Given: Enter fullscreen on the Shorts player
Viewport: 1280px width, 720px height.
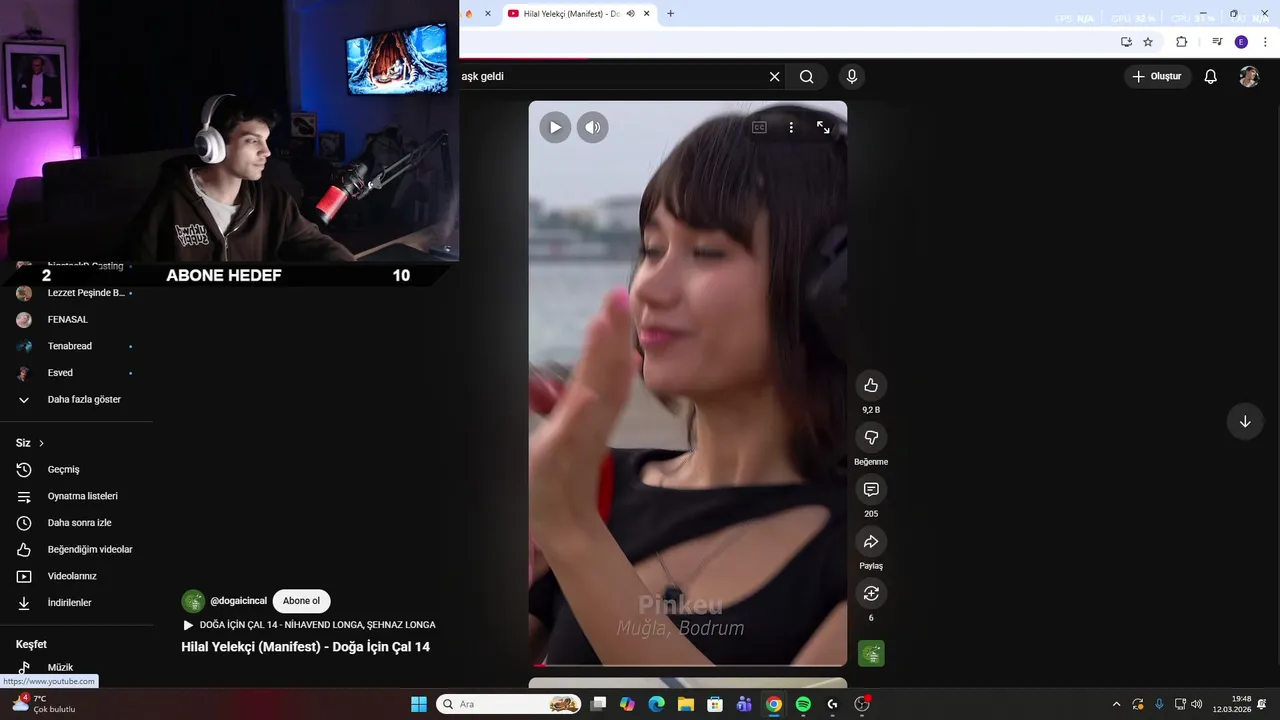Looking at the screenshot, I should pyautogui.click(x=823, y=127).
